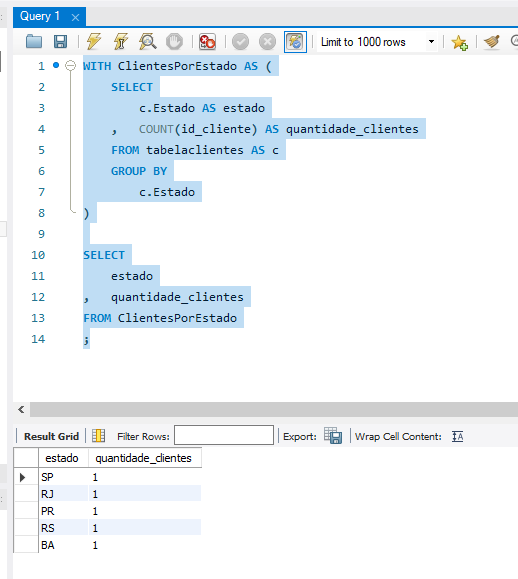The width and height of the screenshot is (518, 579).
Task: Collapse the WITH block fold marker
Action: 70,66
